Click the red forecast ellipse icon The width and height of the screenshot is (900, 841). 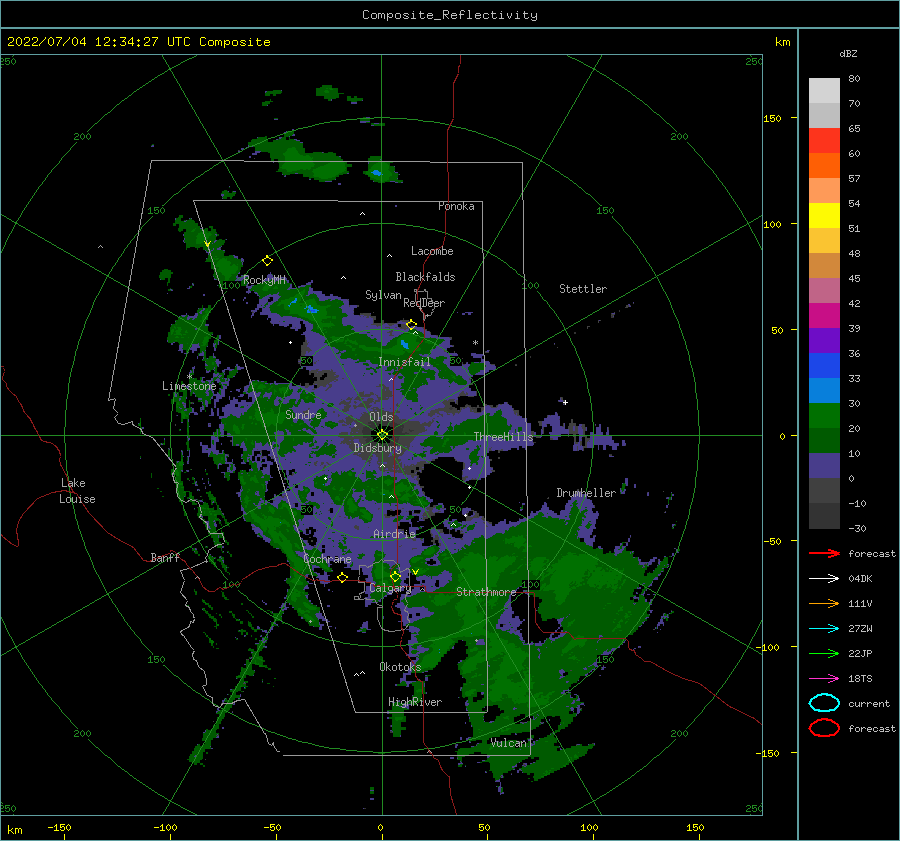pos(824,728)
